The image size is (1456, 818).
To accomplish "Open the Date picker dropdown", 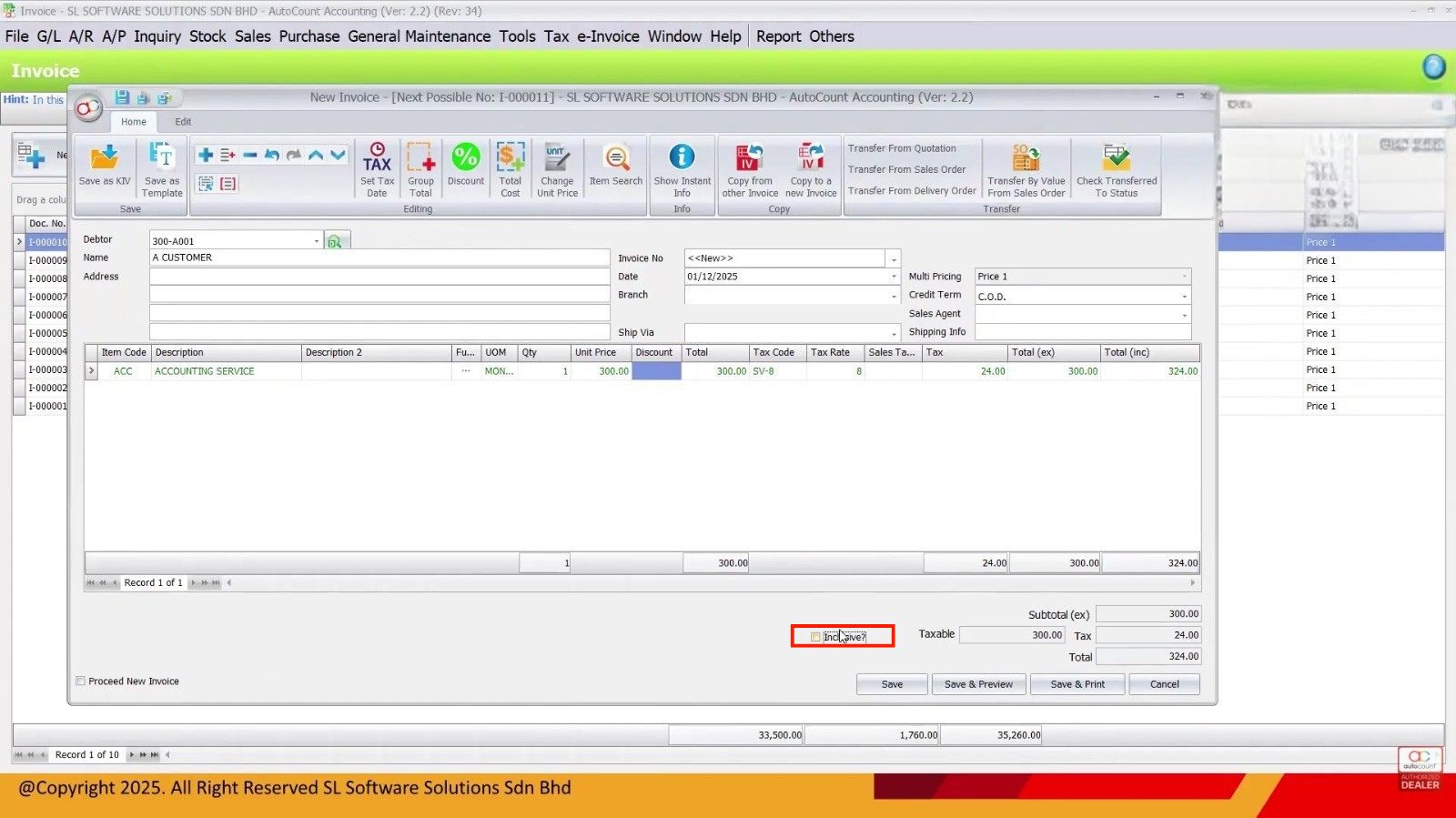I will tap(894, 277).
